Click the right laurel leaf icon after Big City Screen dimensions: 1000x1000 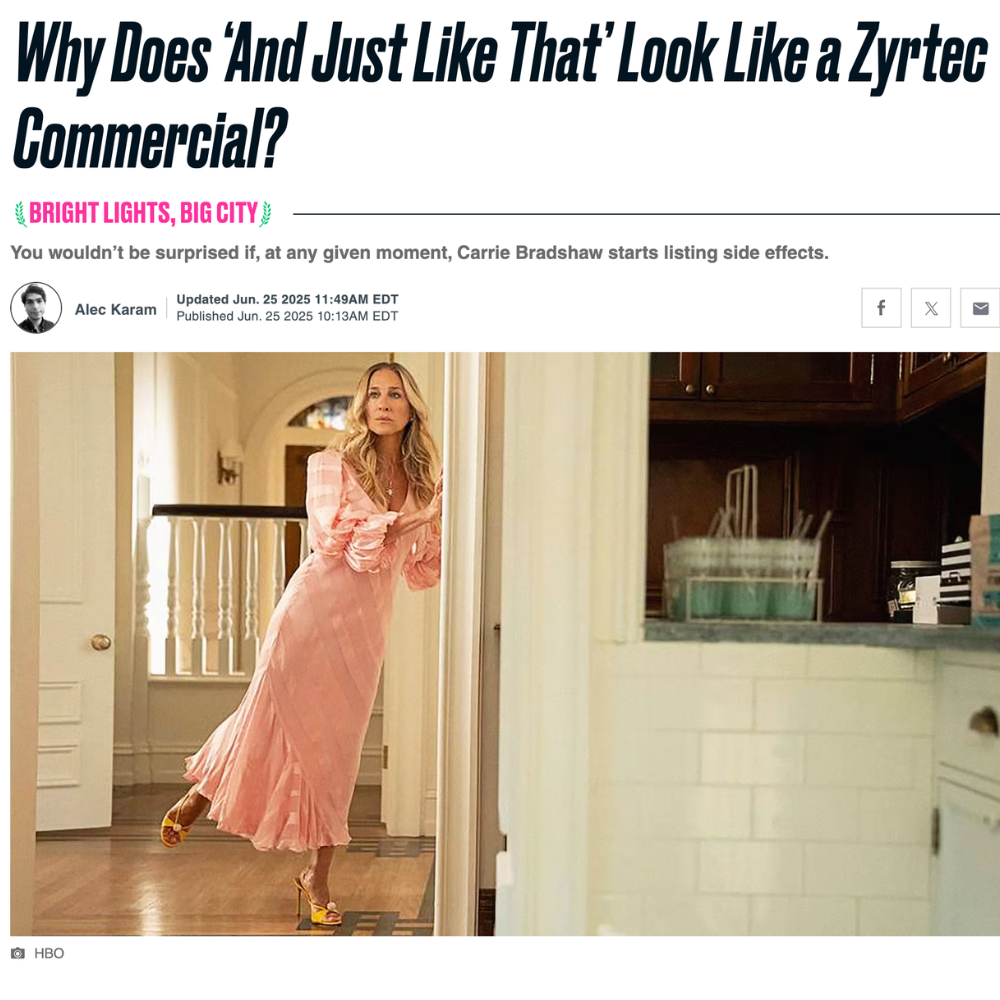(265, 214)
